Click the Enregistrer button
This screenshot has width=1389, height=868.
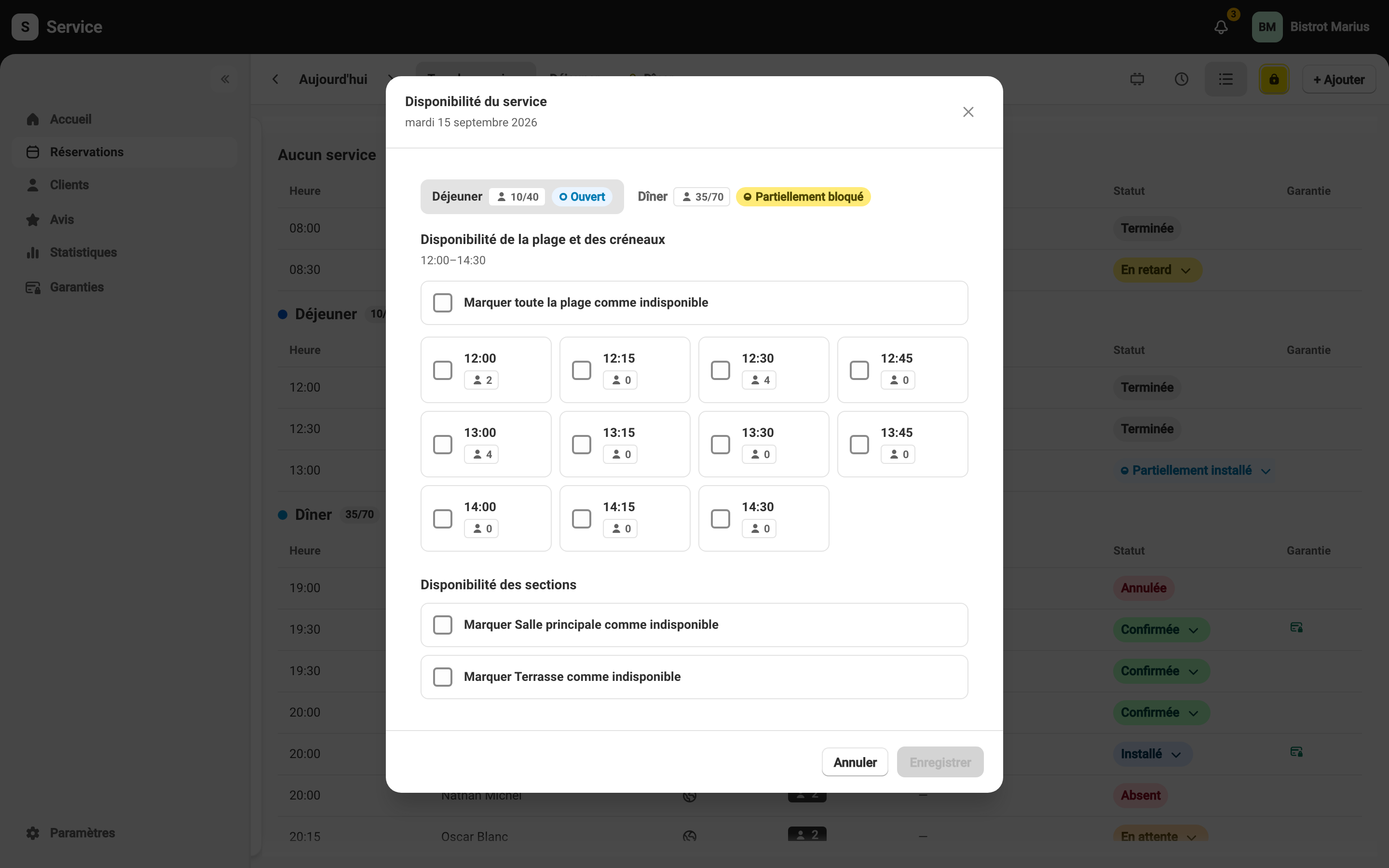click(x=940, y=762)
